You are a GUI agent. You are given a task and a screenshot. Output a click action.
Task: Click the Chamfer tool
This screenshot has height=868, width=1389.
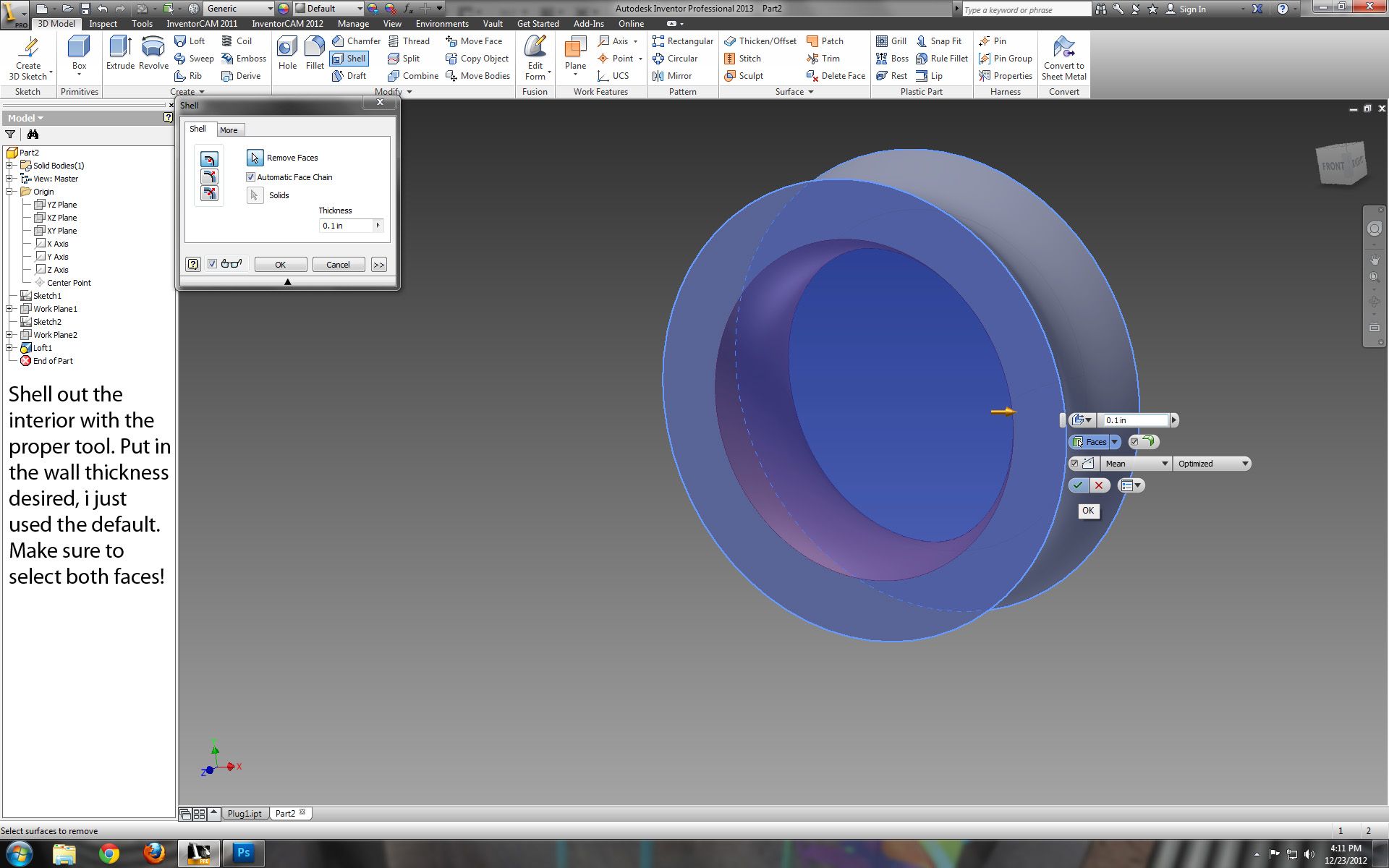(356, 41)
